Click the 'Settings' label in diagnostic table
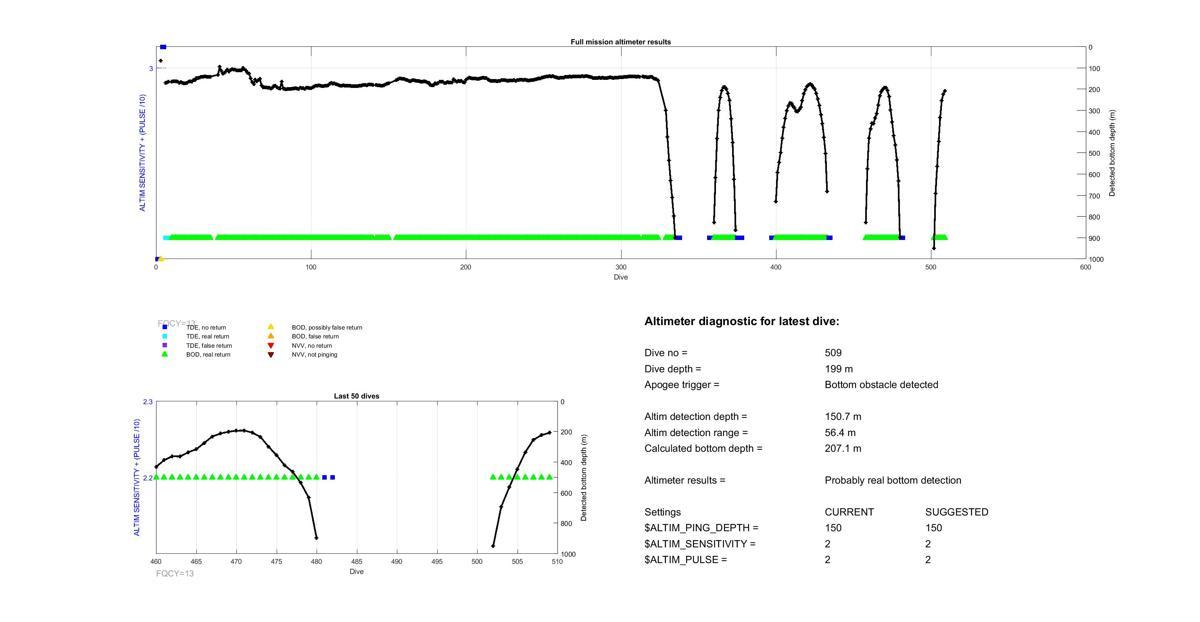1200x622 pixels. pos(663,512)
